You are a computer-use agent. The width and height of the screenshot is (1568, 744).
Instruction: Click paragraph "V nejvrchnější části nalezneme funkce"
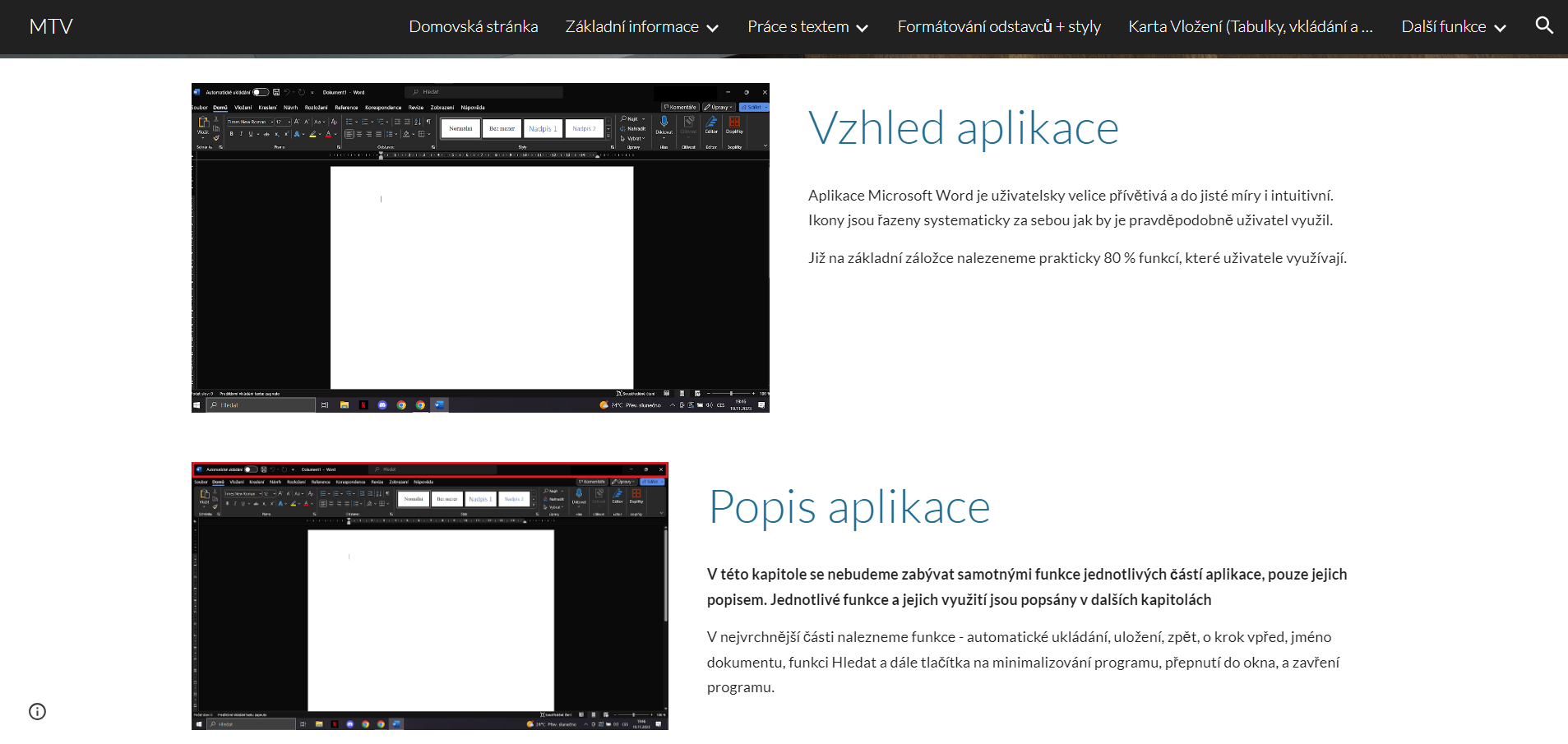[1024, 662]
